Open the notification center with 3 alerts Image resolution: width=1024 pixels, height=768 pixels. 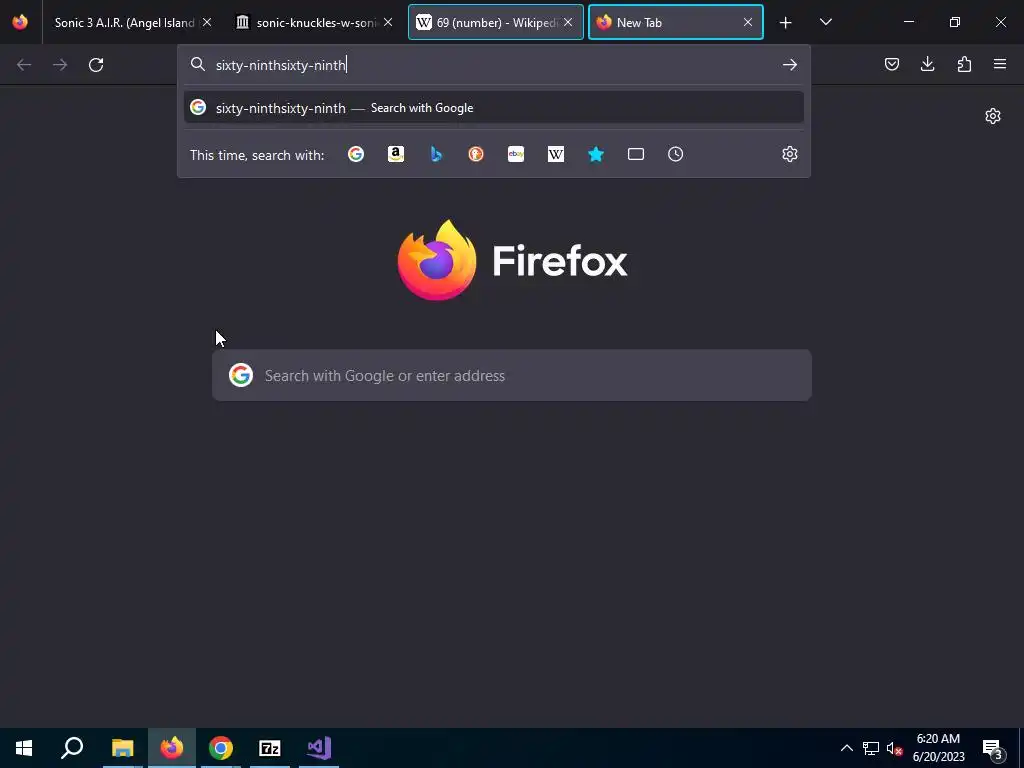coord(992,748)
